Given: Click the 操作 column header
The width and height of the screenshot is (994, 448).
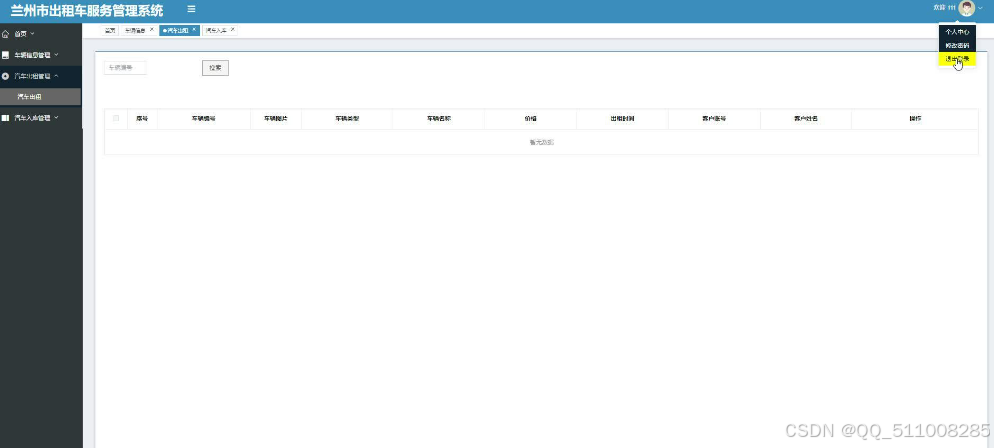Looking at the screenshot, I should tap(915, 118).
